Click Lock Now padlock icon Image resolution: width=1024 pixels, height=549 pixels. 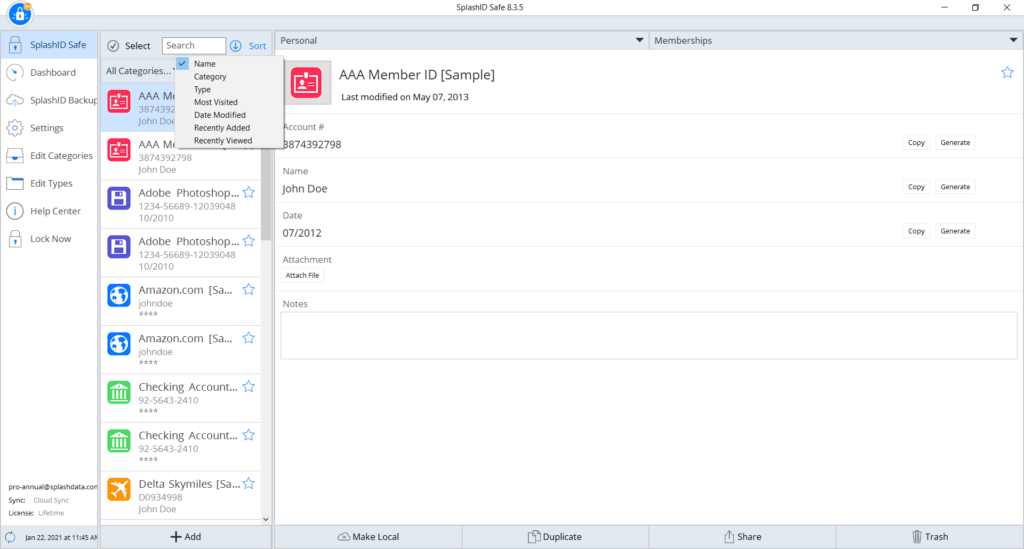tap(15, 239)
